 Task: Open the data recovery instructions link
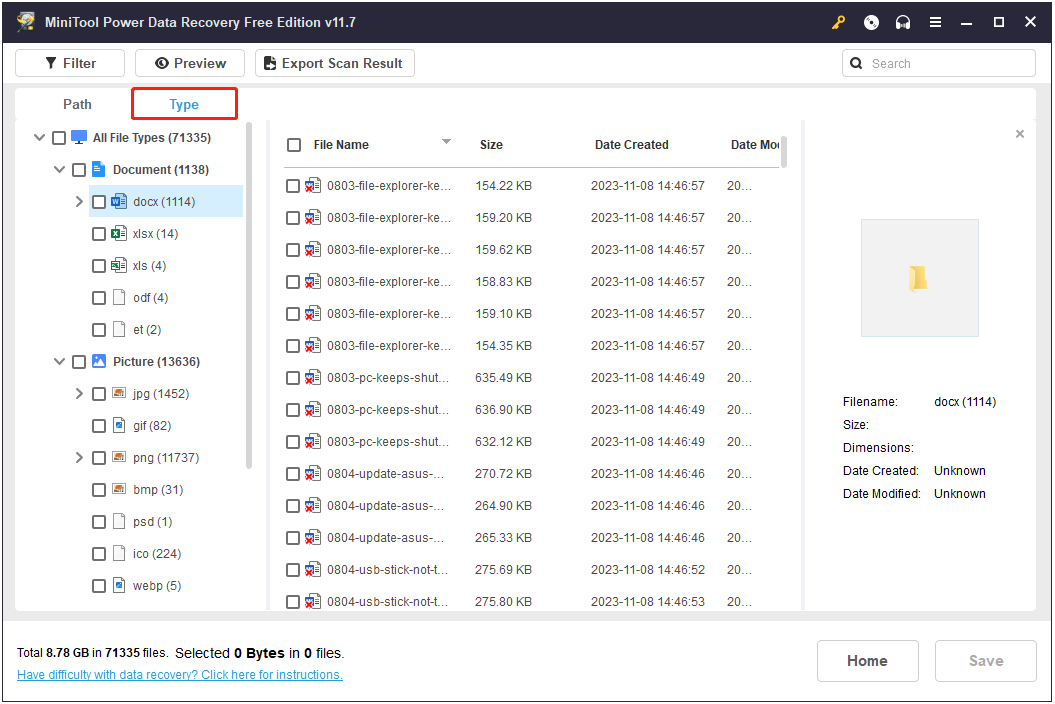click(x=172, y=674)
